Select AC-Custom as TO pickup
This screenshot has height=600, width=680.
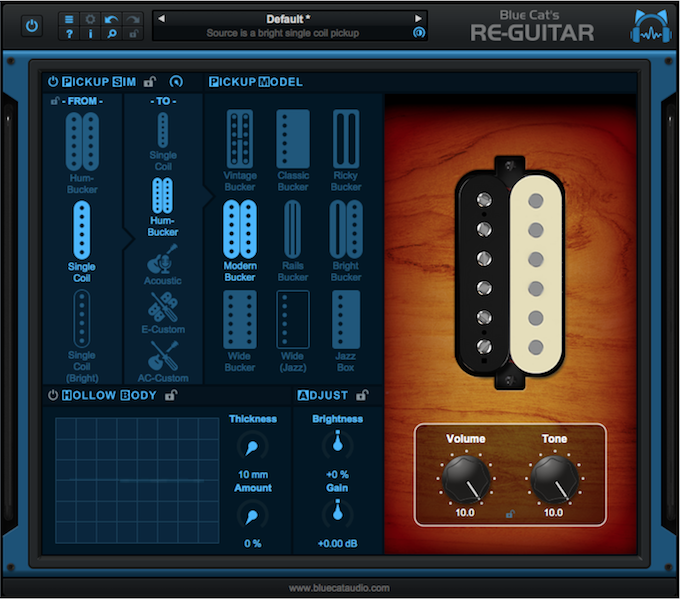[163, 362]
